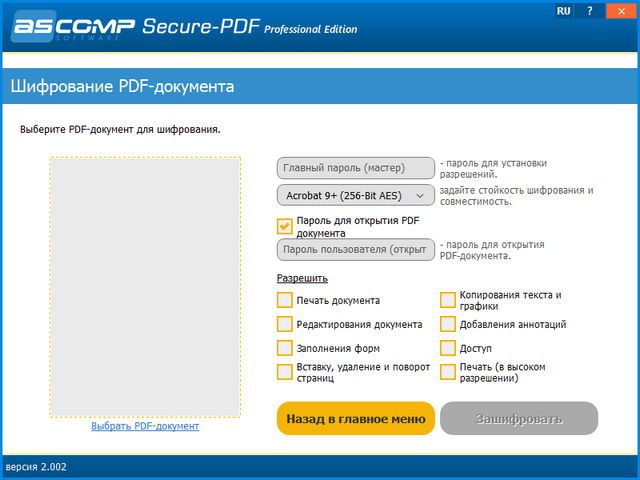Click the master password input field
Viewport: 640px width, 480px height.
(355, 168)
